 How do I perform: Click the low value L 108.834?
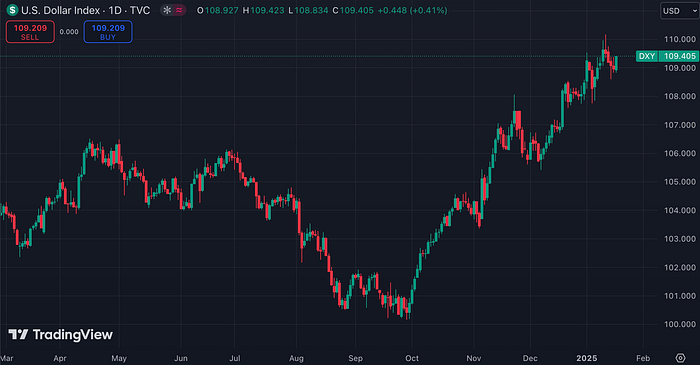tap(308, 10)
